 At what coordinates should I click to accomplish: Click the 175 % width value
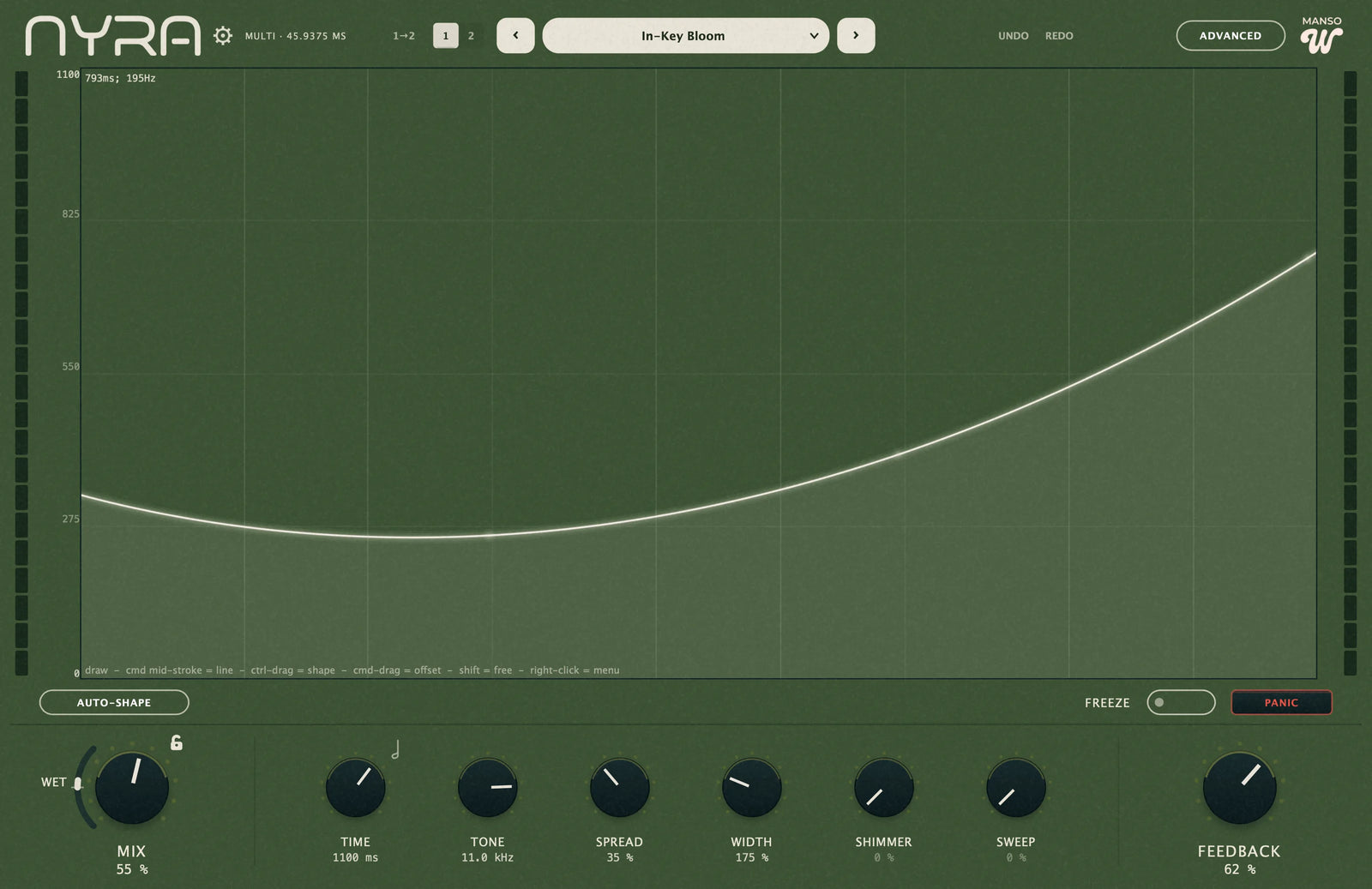(751, 858)
